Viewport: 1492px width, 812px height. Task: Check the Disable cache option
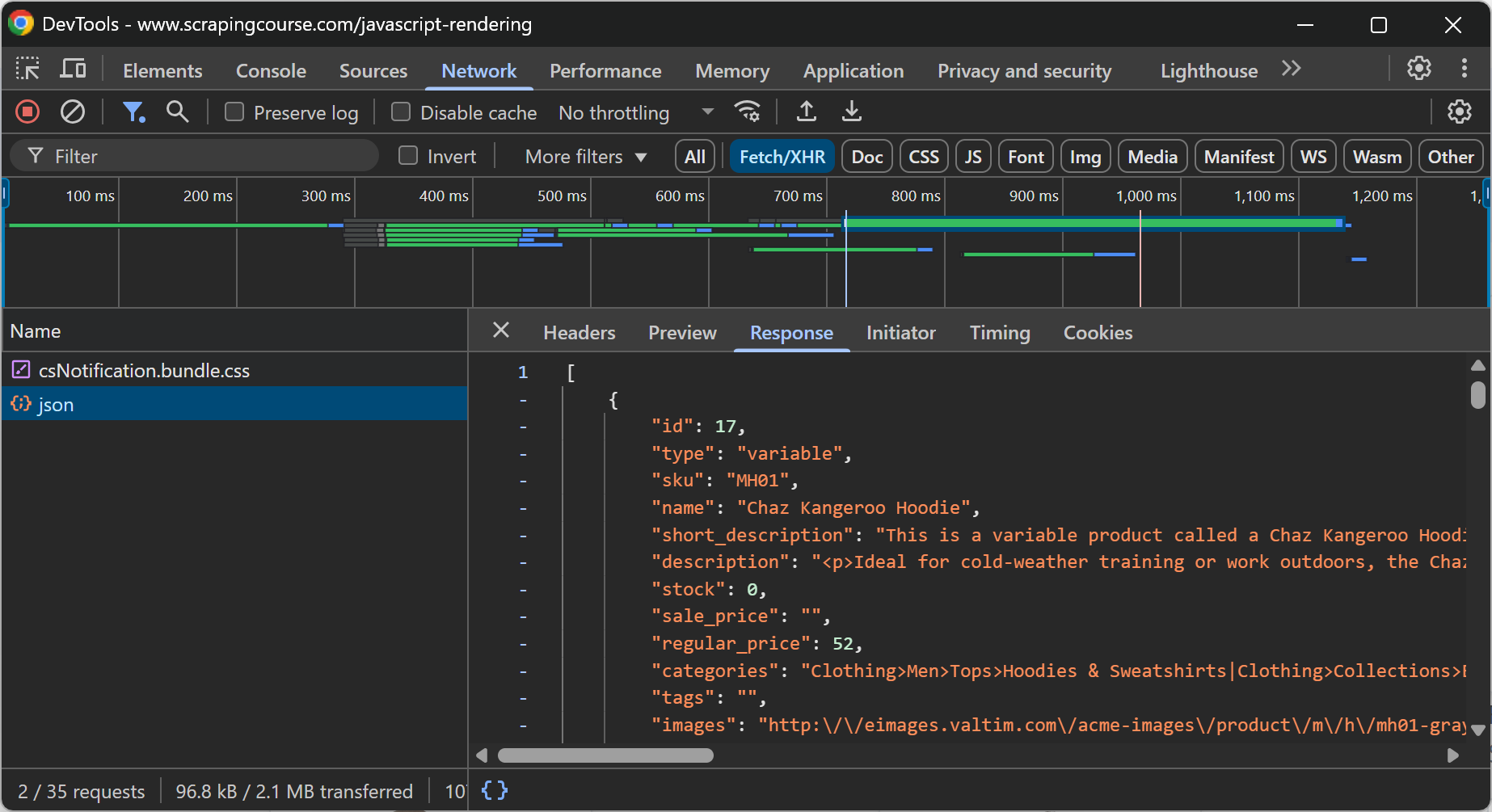[x=401, y=112]
